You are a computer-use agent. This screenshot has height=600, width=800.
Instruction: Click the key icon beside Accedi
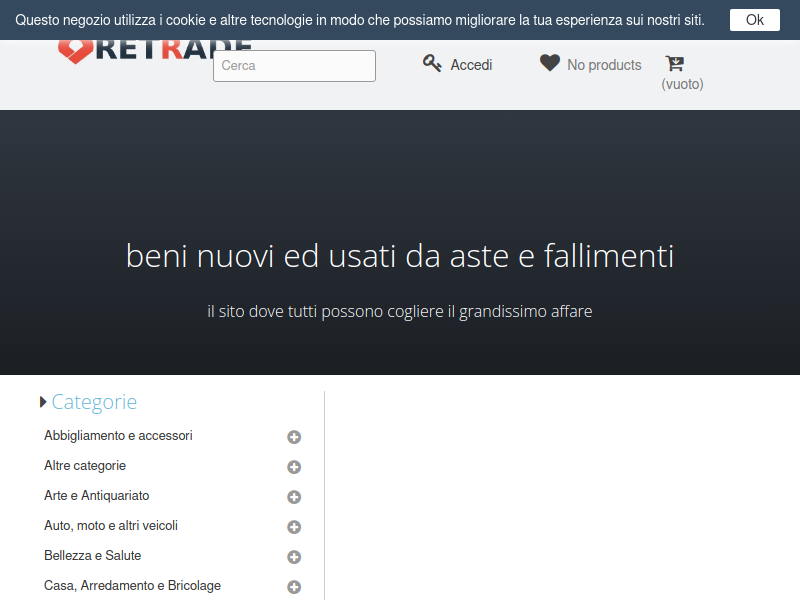[x=432, y=64]
